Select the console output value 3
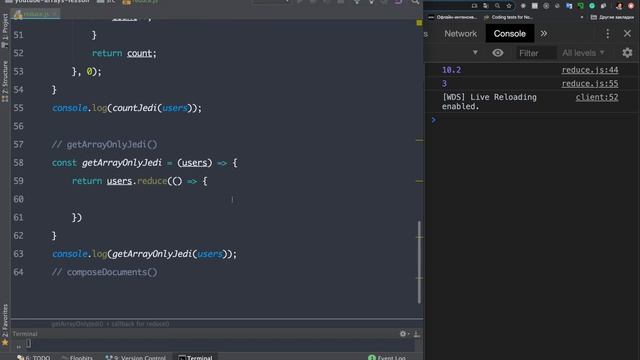 click(x=444, y=84)
